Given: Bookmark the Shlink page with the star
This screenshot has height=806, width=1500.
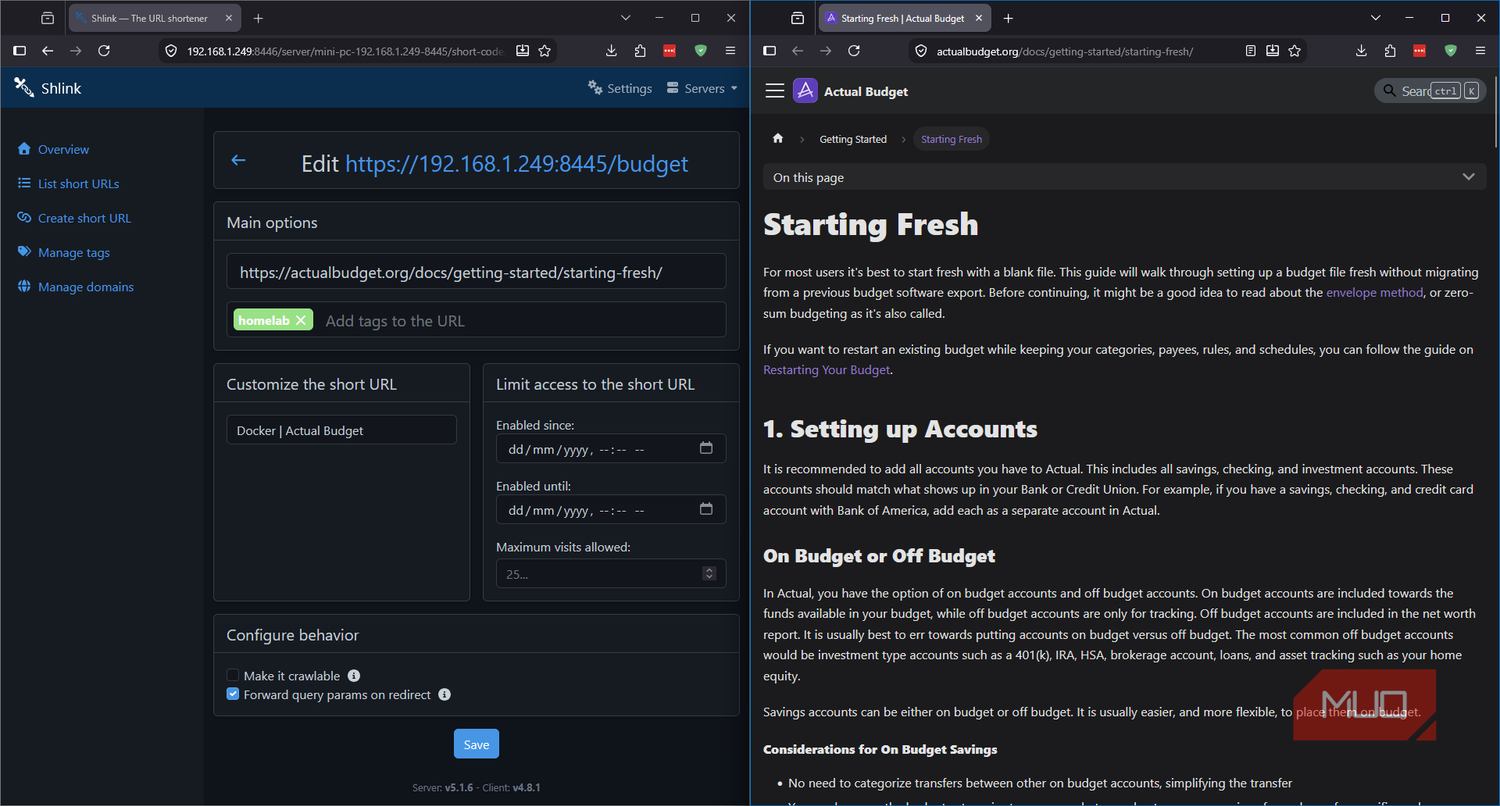Looking at the screenshot, I should pyautogui.click(x=545, y=51).
